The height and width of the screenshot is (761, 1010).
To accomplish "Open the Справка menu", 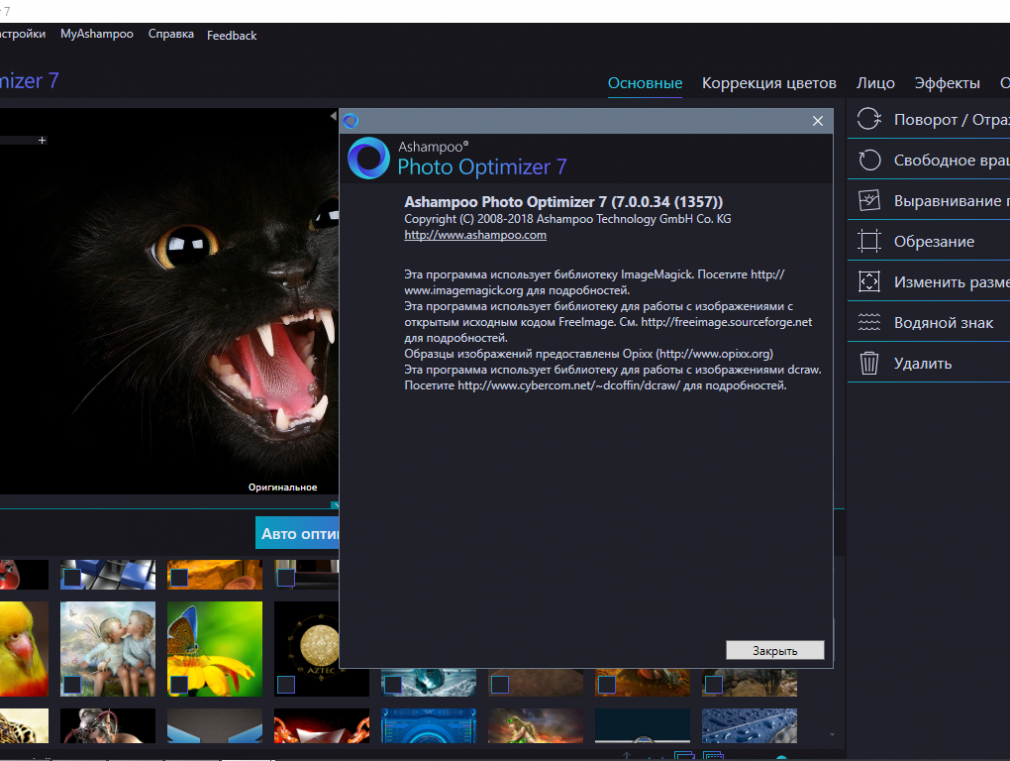I will point(171,34).
